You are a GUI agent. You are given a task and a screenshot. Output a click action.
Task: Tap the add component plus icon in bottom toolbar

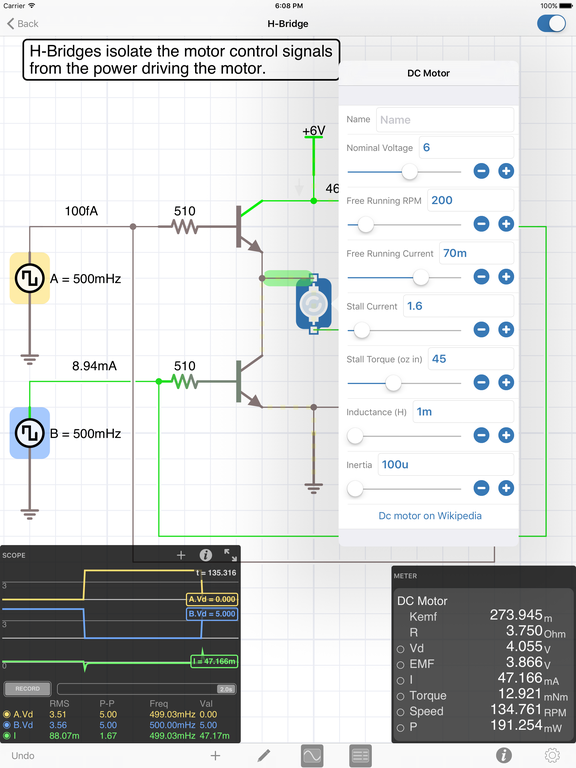(215, 756)
